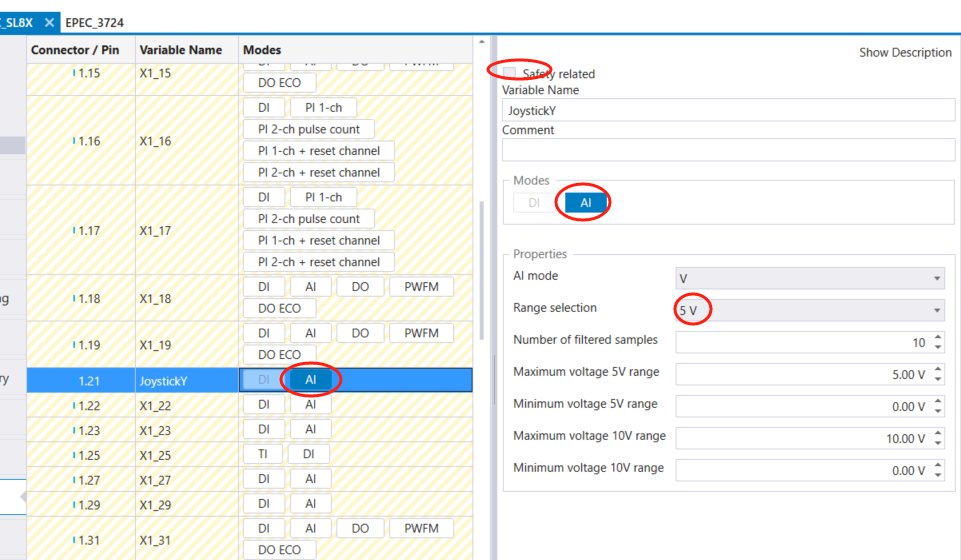Open the Range selection dropdown

pos(810,310)
